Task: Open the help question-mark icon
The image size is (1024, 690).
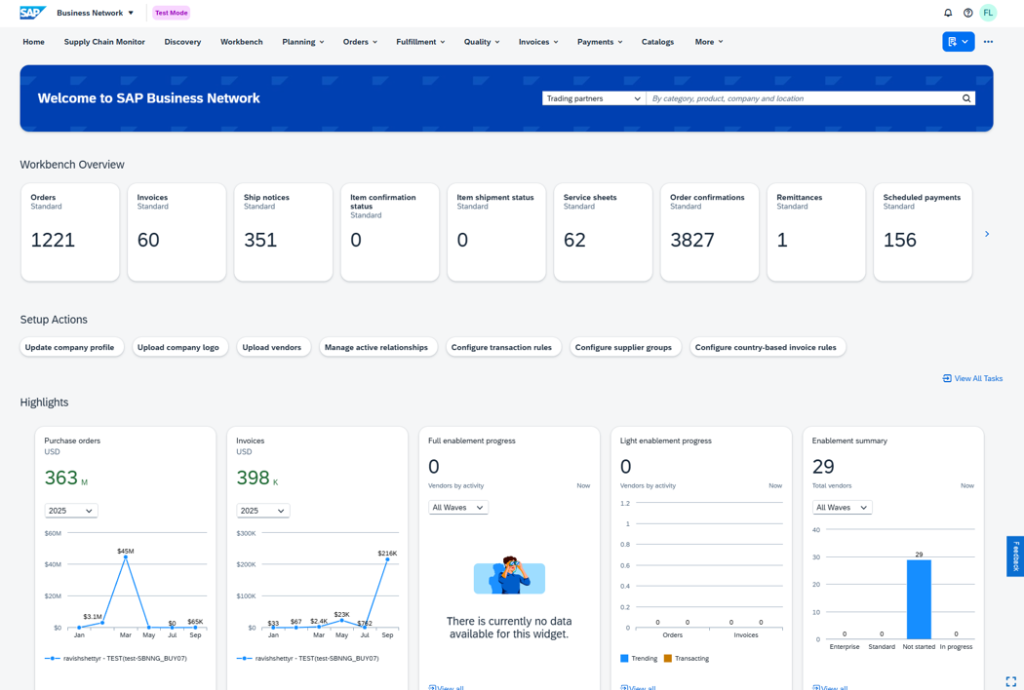Action: [x=968, y=12]
